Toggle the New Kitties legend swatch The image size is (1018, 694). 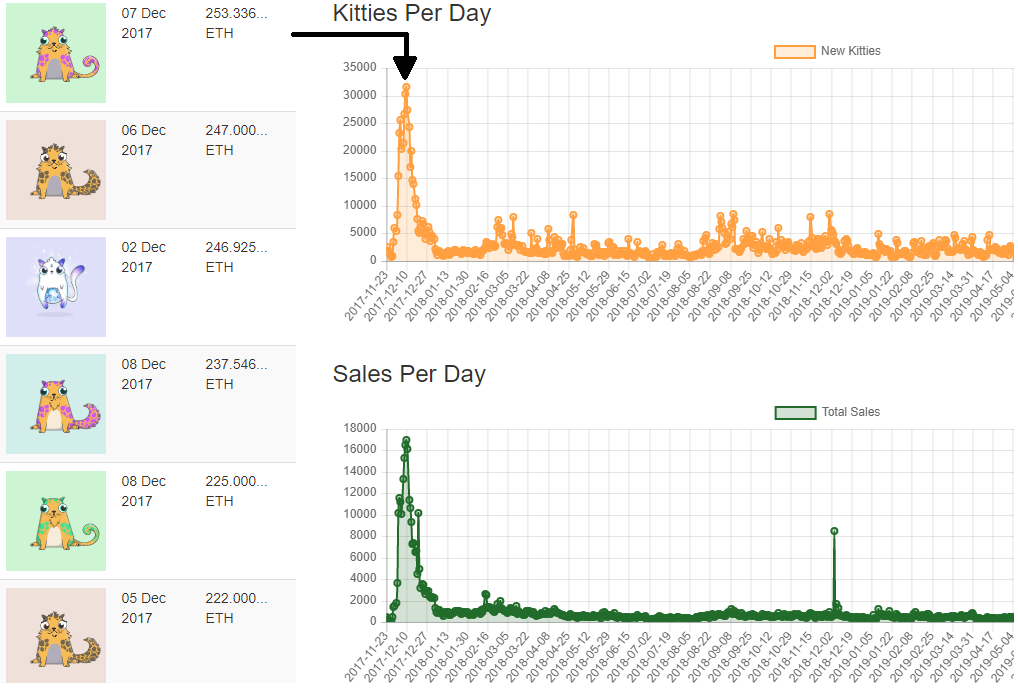coord(795,51)
